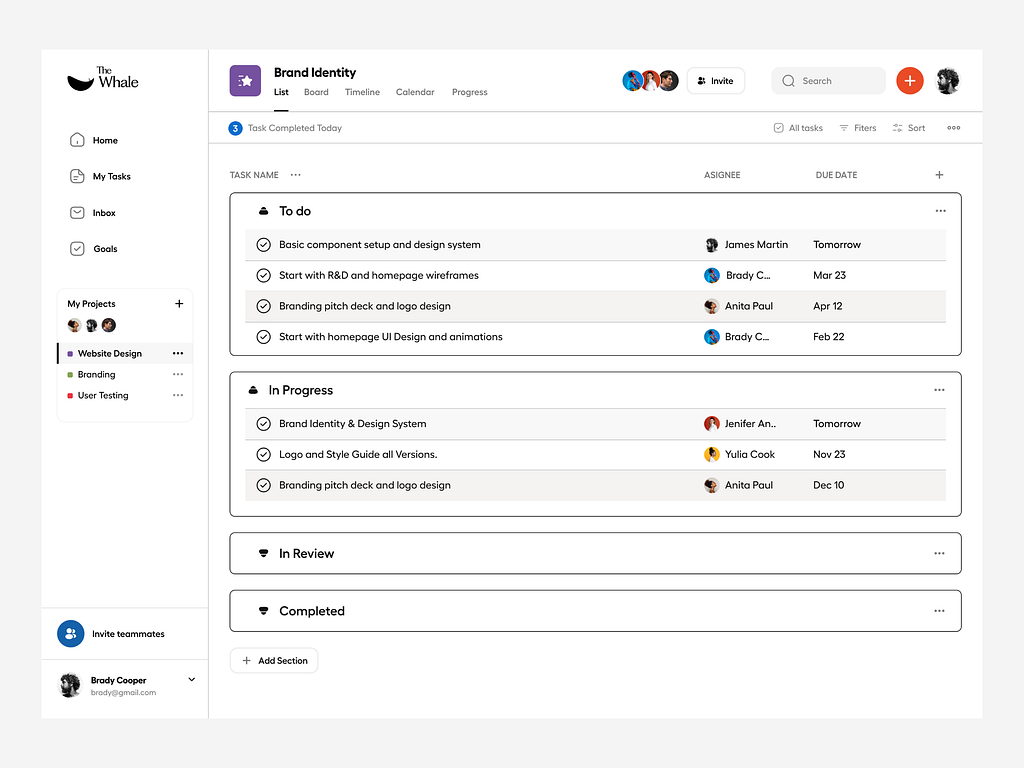
Task: Click the Brand Identity star project icon
Action: click(x=245, y=80)
